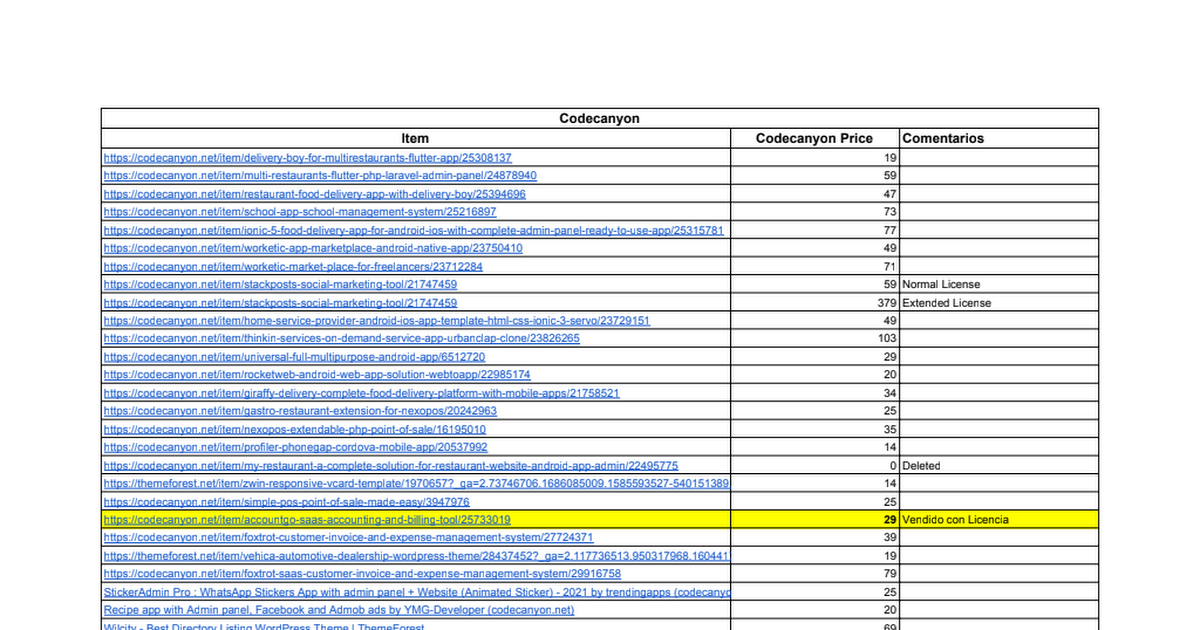
Task: Select the Codecanyon Price column header
Action: (x=814, y=138)
